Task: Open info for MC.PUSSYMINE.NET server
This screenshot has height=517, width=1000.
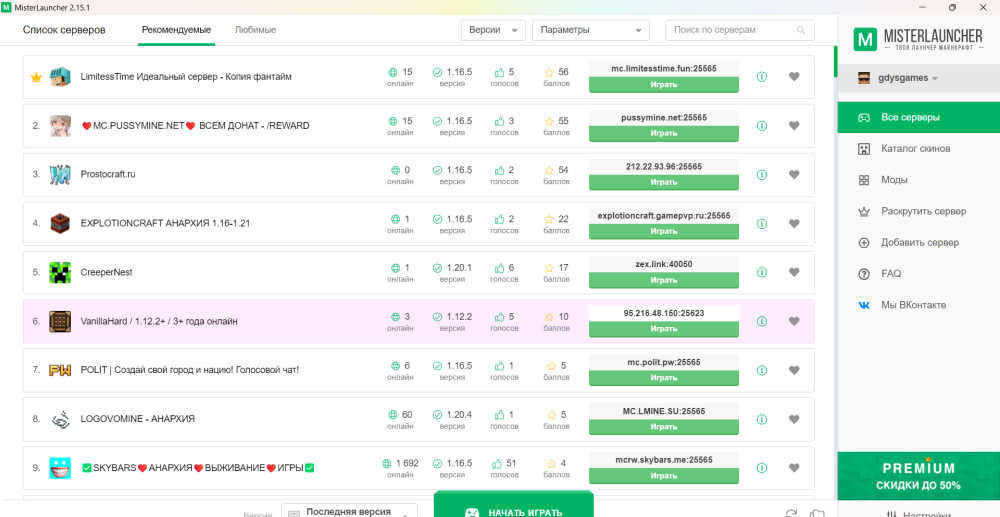Action: [761, 126]
